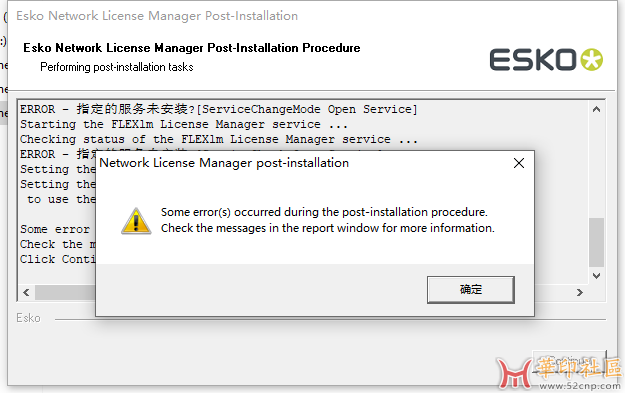Click the 确定 button in the dialog
Image resolution: width=625 pixels, height=393 pixels.
point(471,290)
